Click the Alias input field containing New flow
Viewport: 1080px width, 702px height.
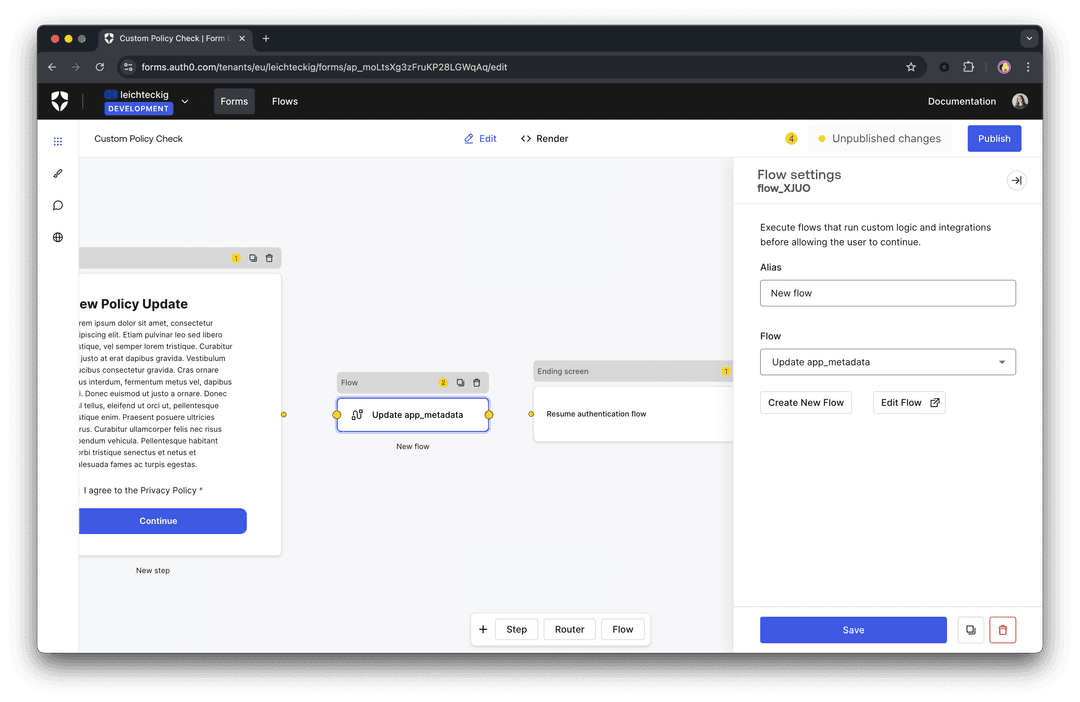(887, 293)
